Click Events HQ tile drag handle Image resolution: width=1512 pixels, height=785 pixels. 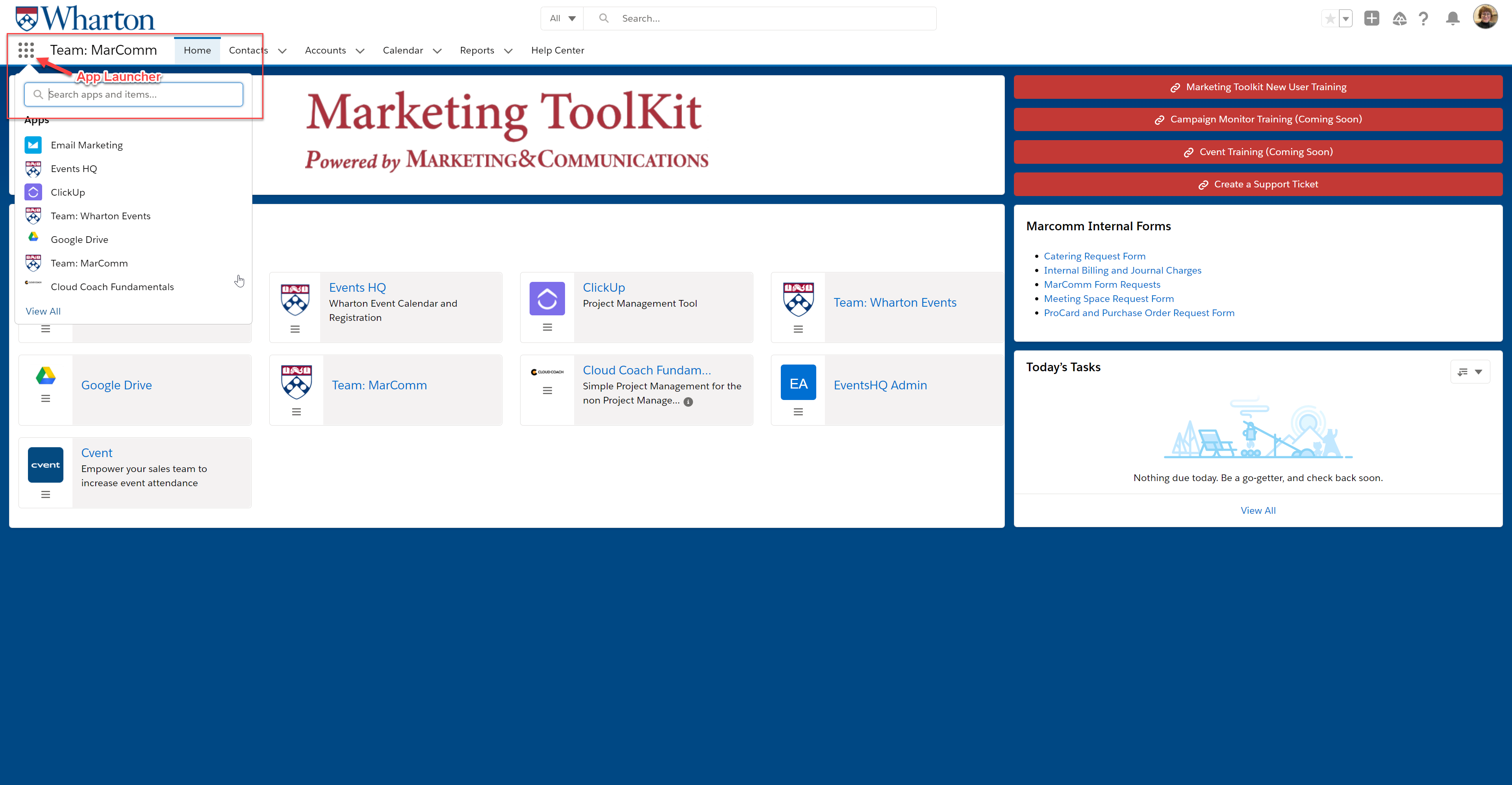click(295, 329)
